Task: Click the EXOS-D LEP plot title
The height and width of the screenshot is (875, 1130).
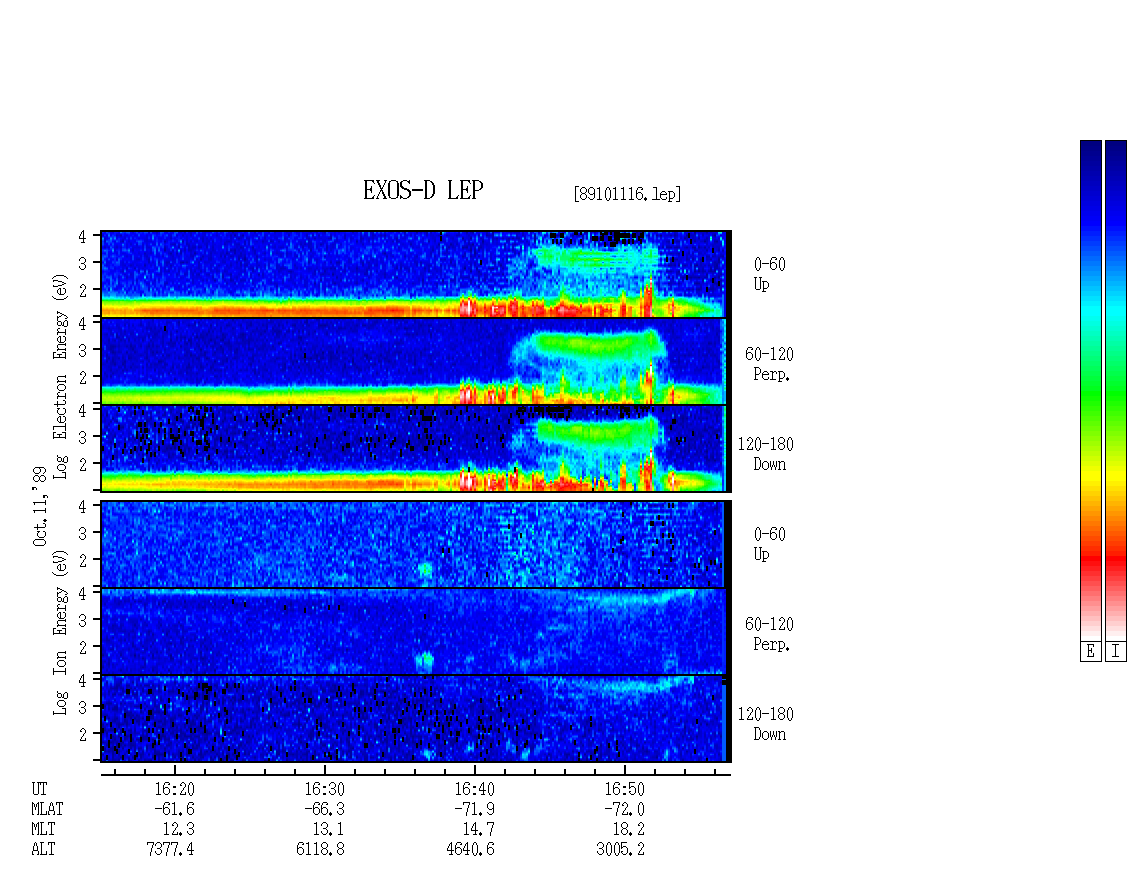Action: click(423, 190)
